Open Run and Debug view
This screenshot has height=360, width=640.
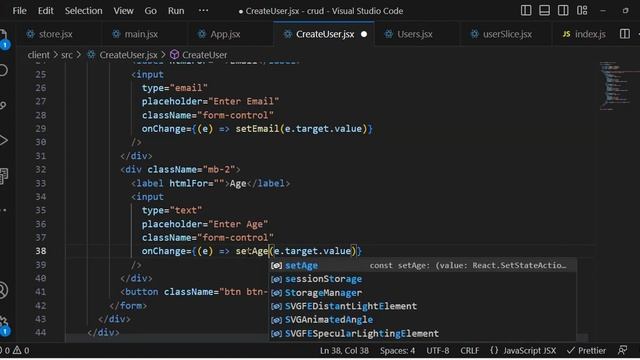click(4, 140)
